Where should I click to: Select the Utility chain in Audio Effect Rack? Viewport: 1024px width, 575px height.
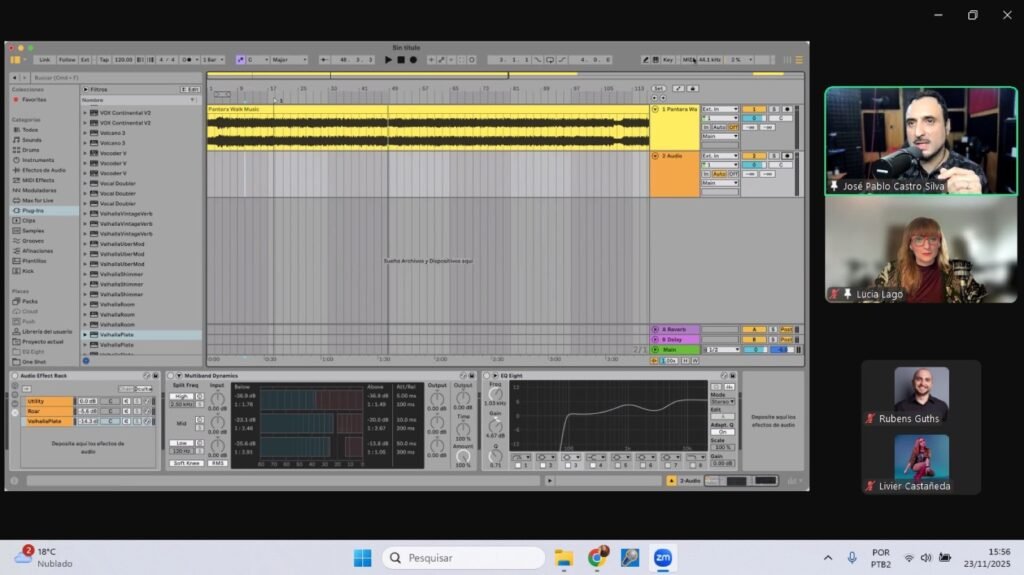(49, 401)
